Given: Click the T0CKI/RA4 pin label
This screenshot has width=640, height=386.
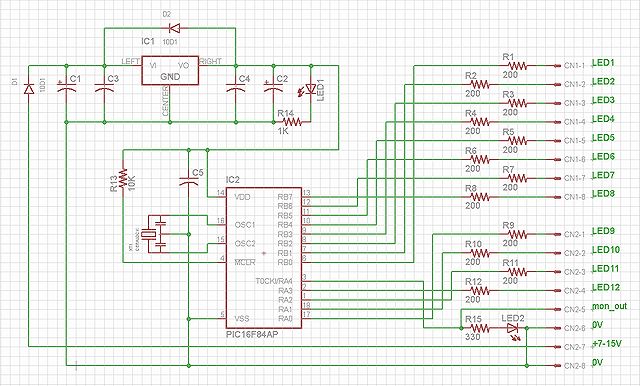Looking at the screenshot, I should pos(274,281).
